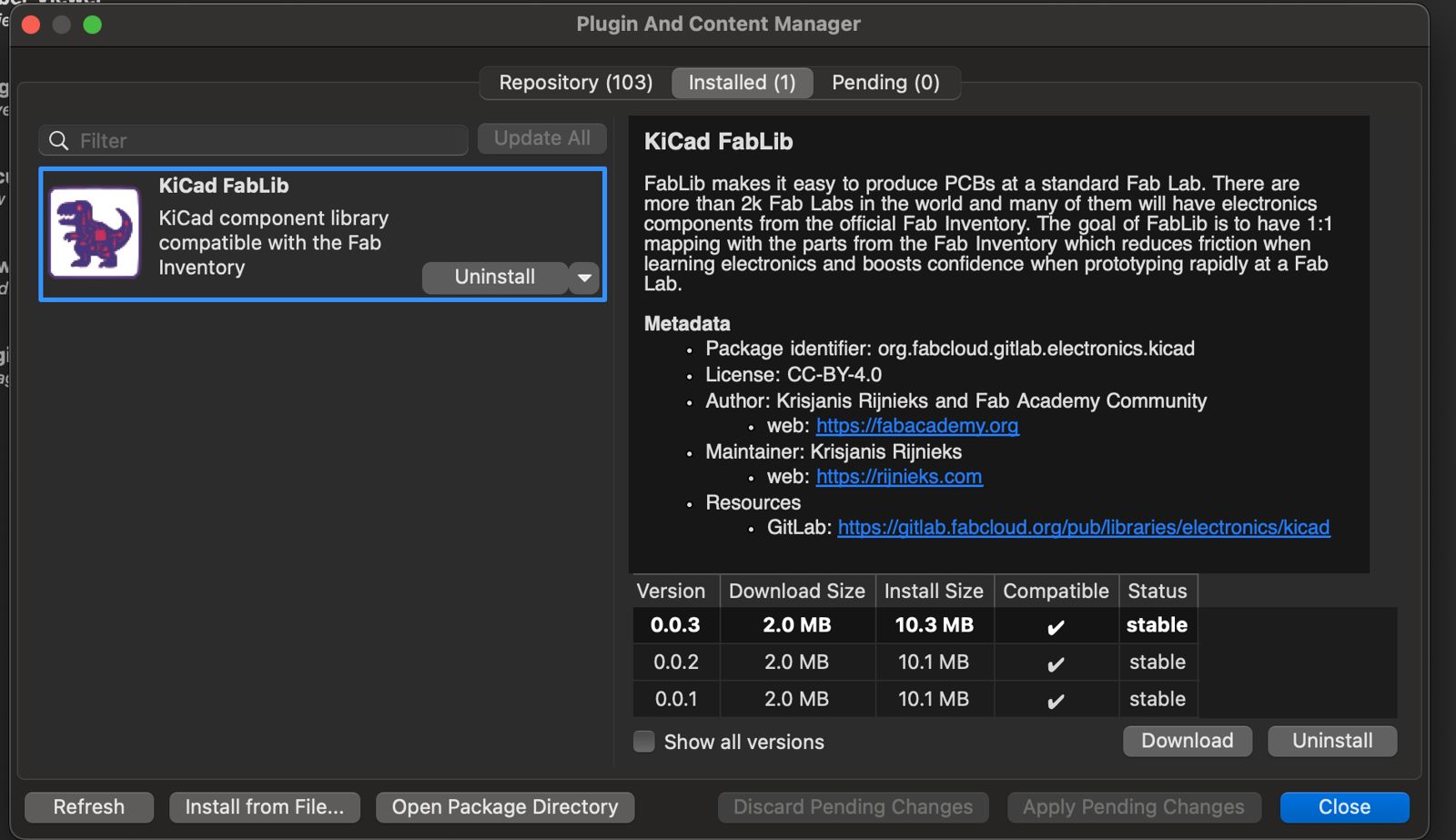Click the Version column header
The height and width of the screenshot is (840, 1456).
(676, 591)
